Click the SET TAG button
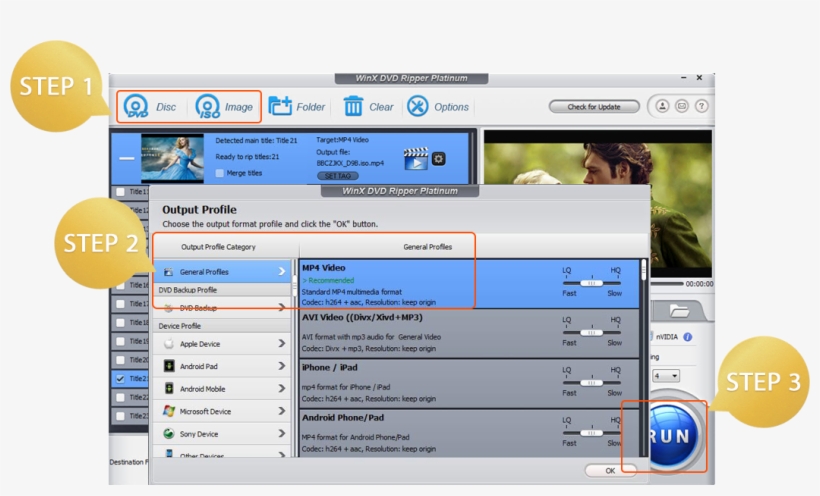The height and width of the screenshot is (496, 820). (338, 176)
